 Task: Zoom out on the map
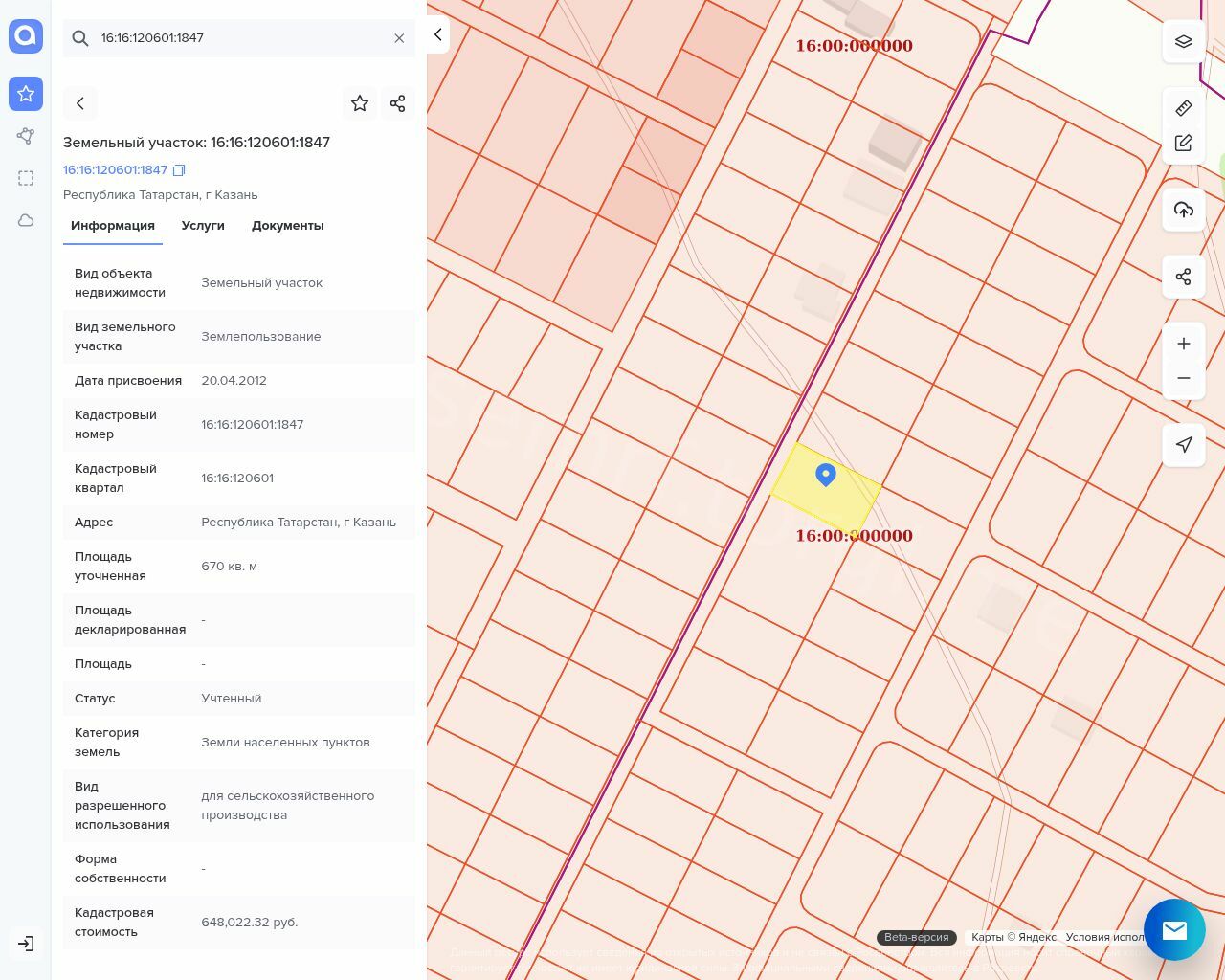coord(1183,378)
